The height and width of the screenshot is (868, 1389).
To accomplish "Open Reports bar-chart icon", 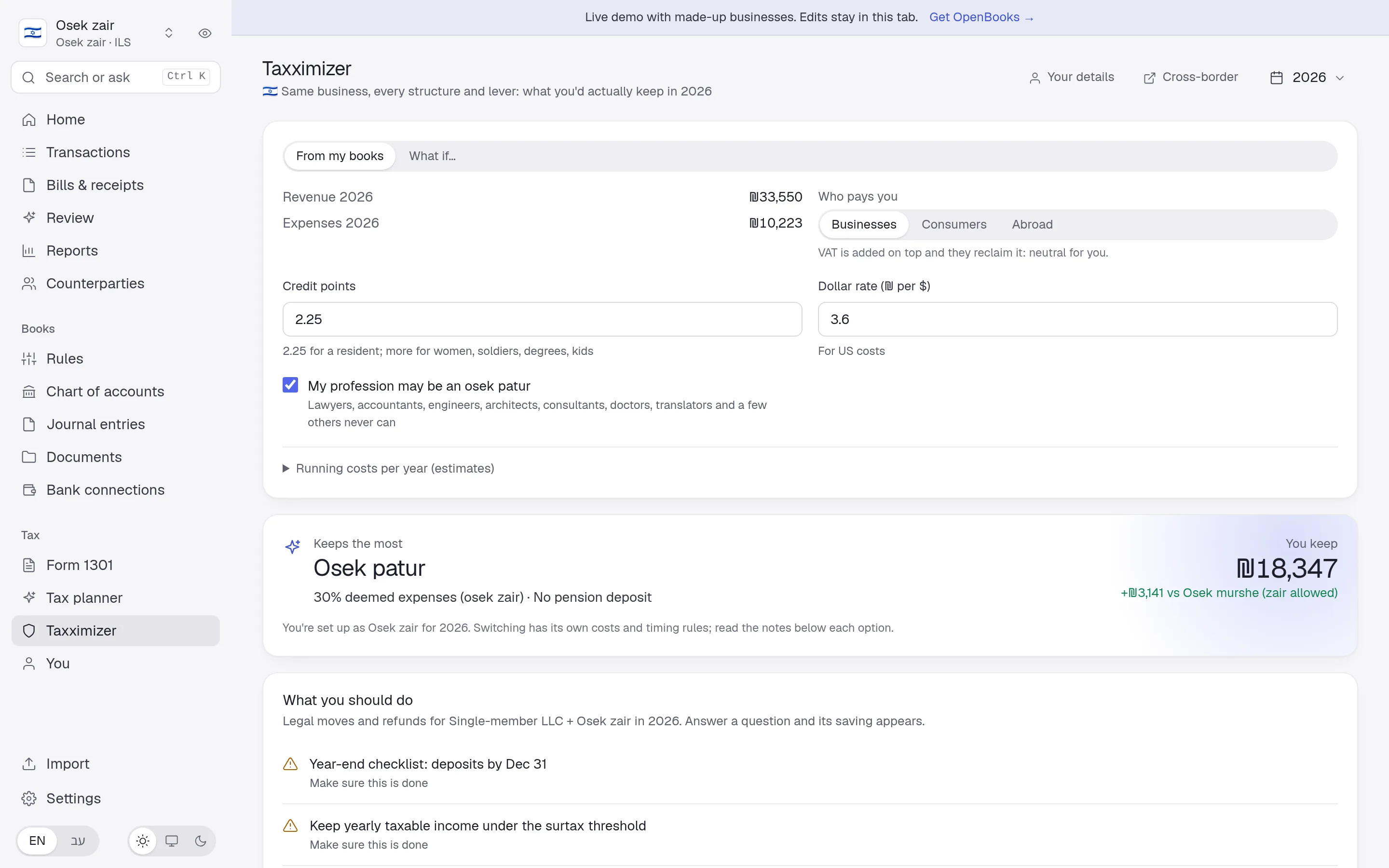I will [29, 250].
